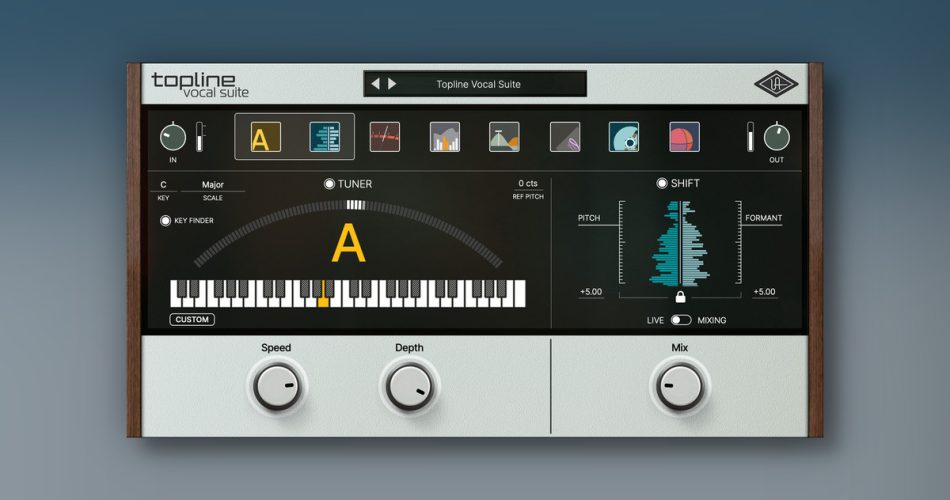This screenshot has height=500, width=950.
Task: Open the module icon with orange bars
Action: click(x=445, y=137)
